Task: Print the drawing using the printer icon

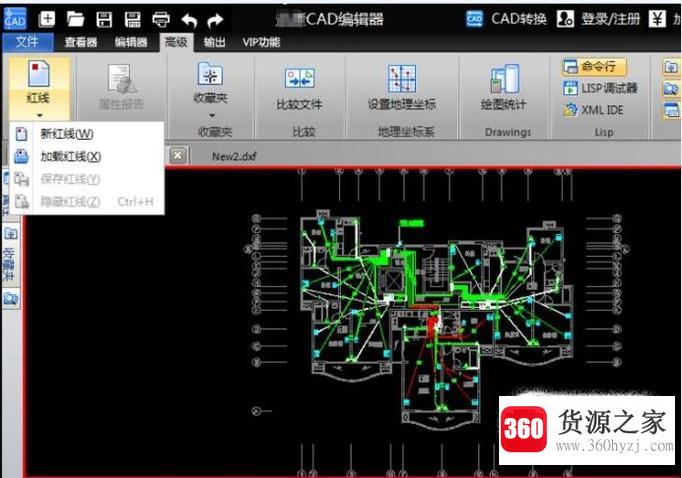Action: [161, 20]
